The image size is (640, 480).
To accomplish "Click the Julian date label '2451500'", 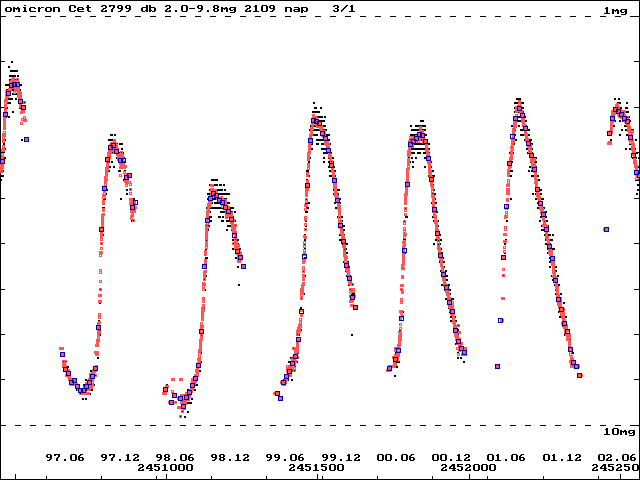I will tap(316, 467).
